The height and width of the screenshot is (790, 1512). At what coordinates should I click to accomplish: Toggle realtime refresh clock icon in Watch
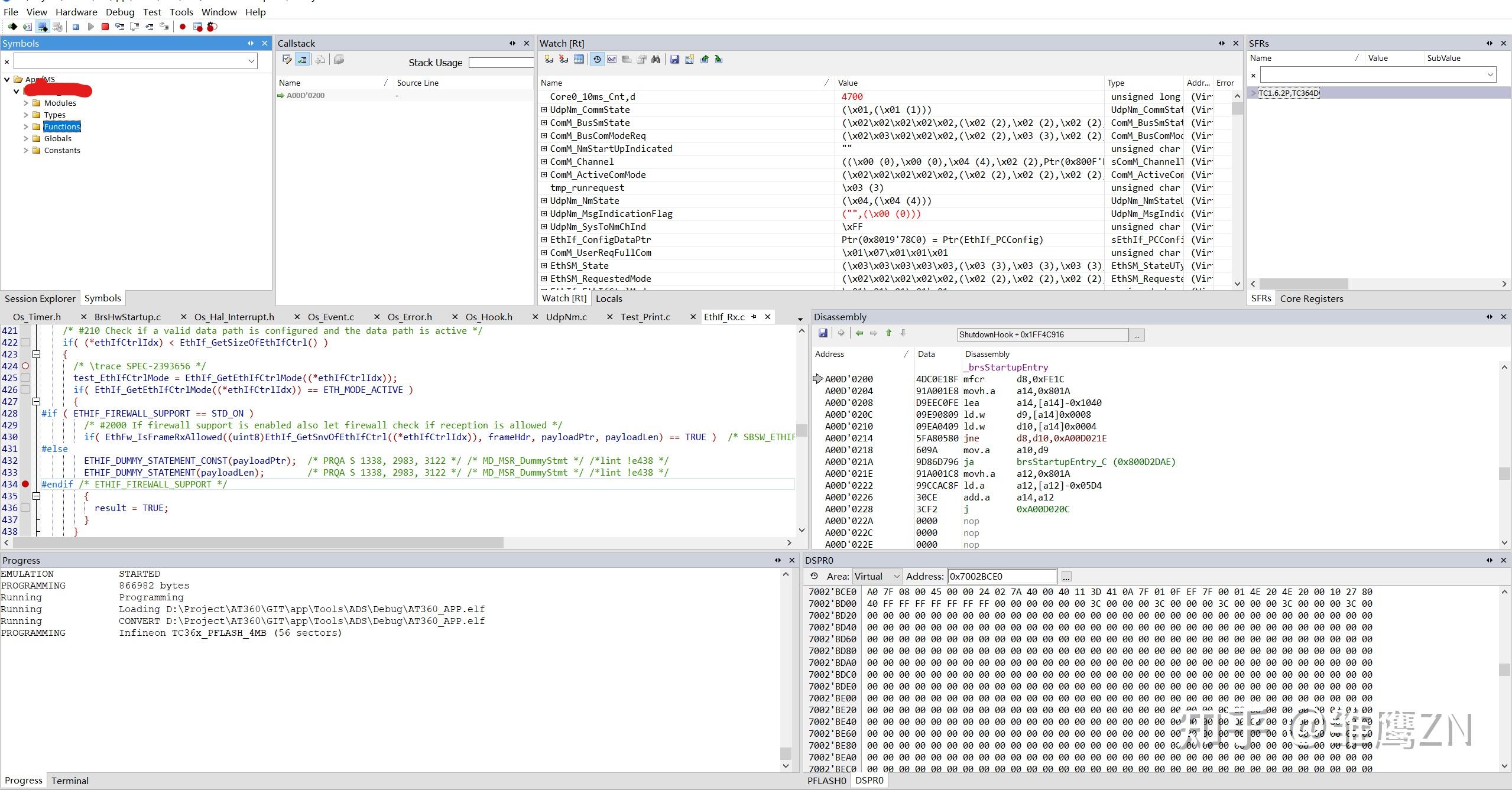click(x=597, y=59)
